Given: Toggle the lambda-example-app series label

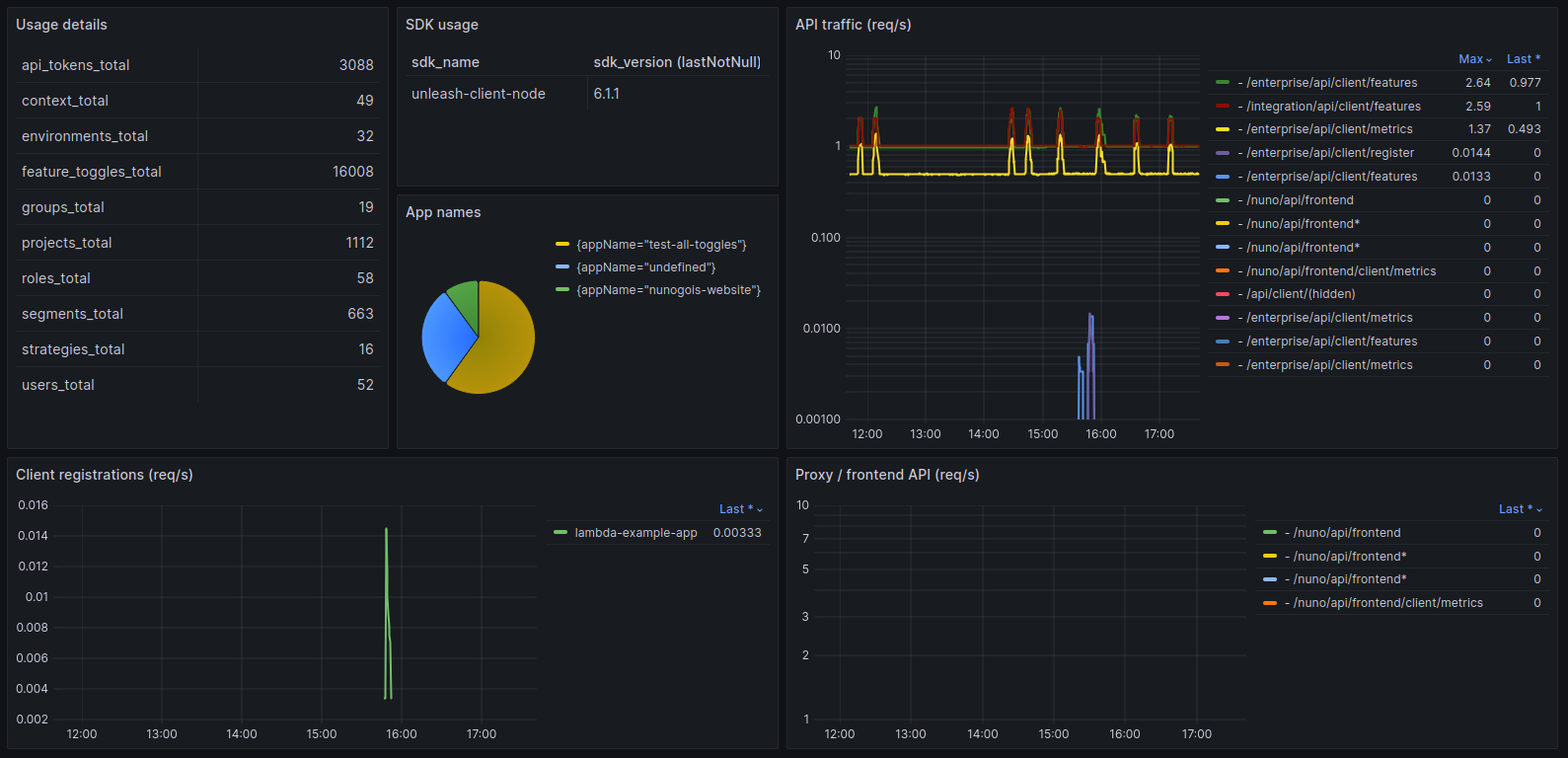Looking at the screenshot, I should [x=635, y=533].
